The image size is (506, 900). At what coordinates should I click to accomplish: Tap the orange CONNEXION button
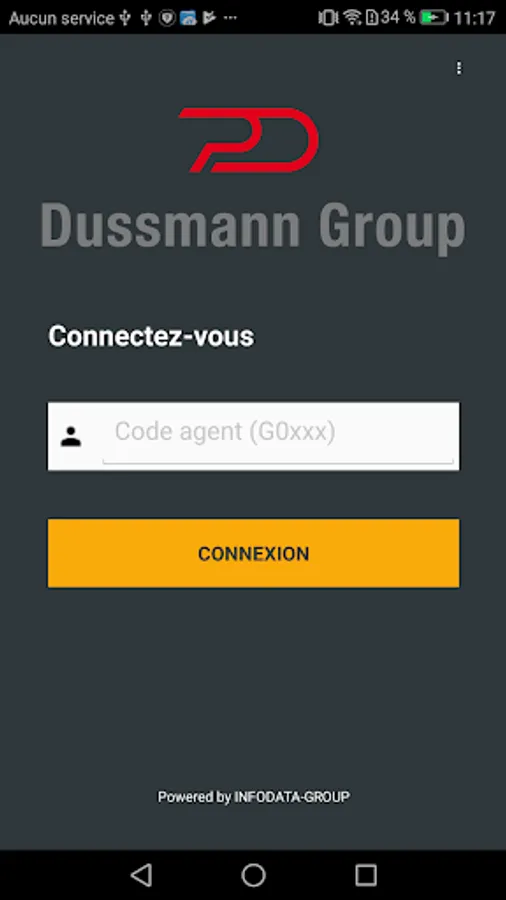coord(253,553)
